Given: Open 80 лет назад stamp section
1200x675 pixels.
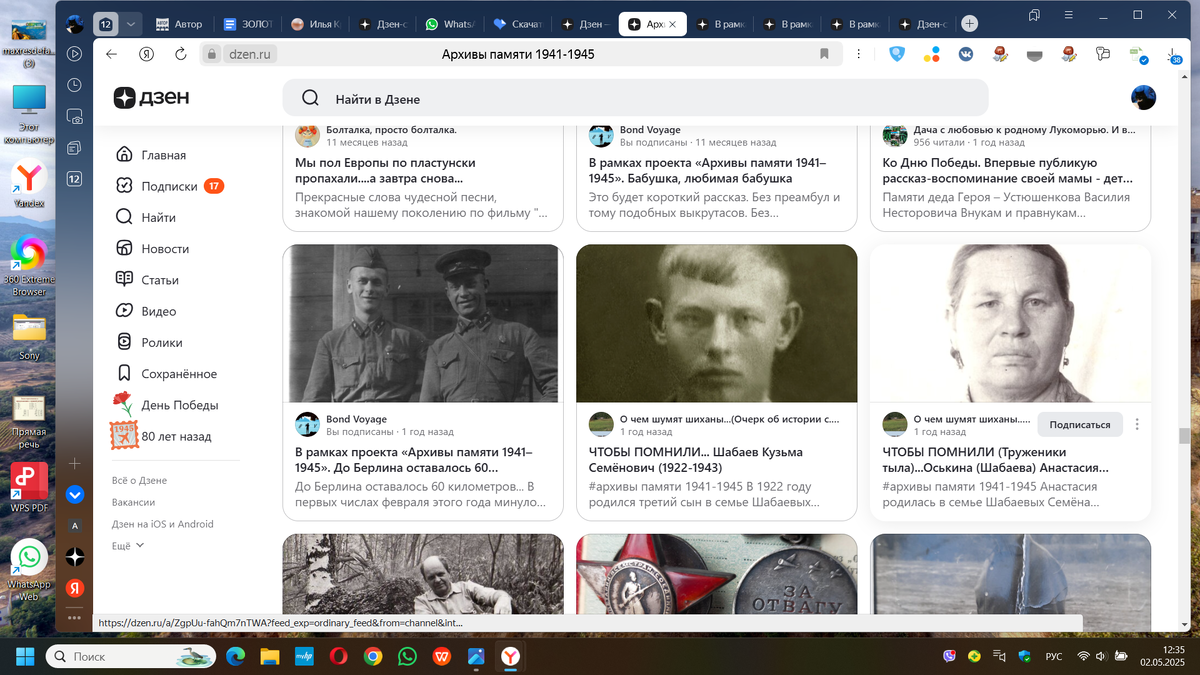Looking at the screenshot, I should click(x=161, y=436).
